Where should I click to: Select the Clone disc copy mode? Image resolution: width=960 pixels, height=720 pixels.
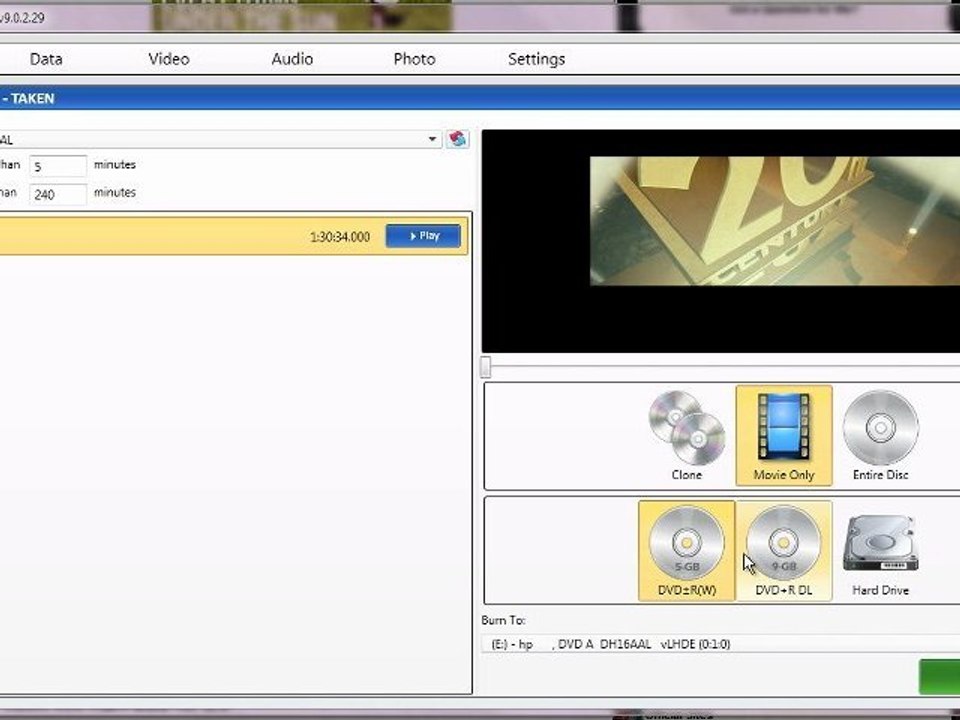[686, 436]
